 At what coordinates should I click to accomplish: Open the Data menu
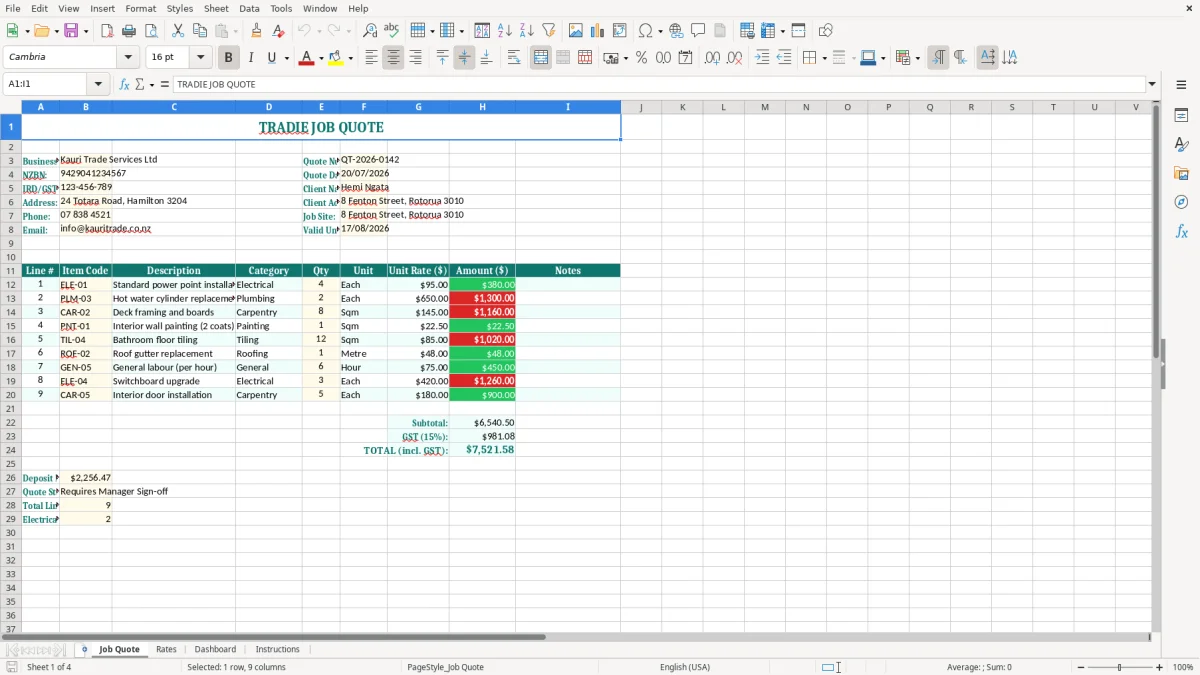pyautogui.click(x=249, y=8)
